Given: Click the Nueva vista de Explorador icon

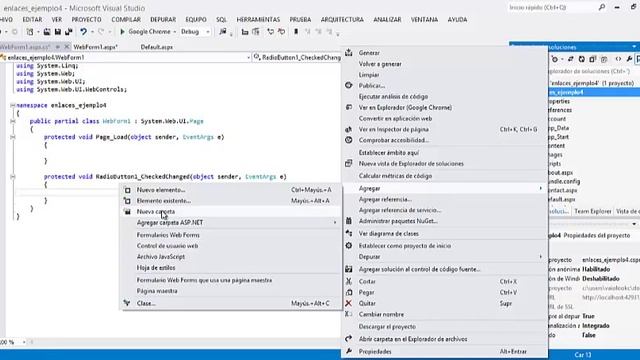Looking at the screenshot, I should coord(349,163).
